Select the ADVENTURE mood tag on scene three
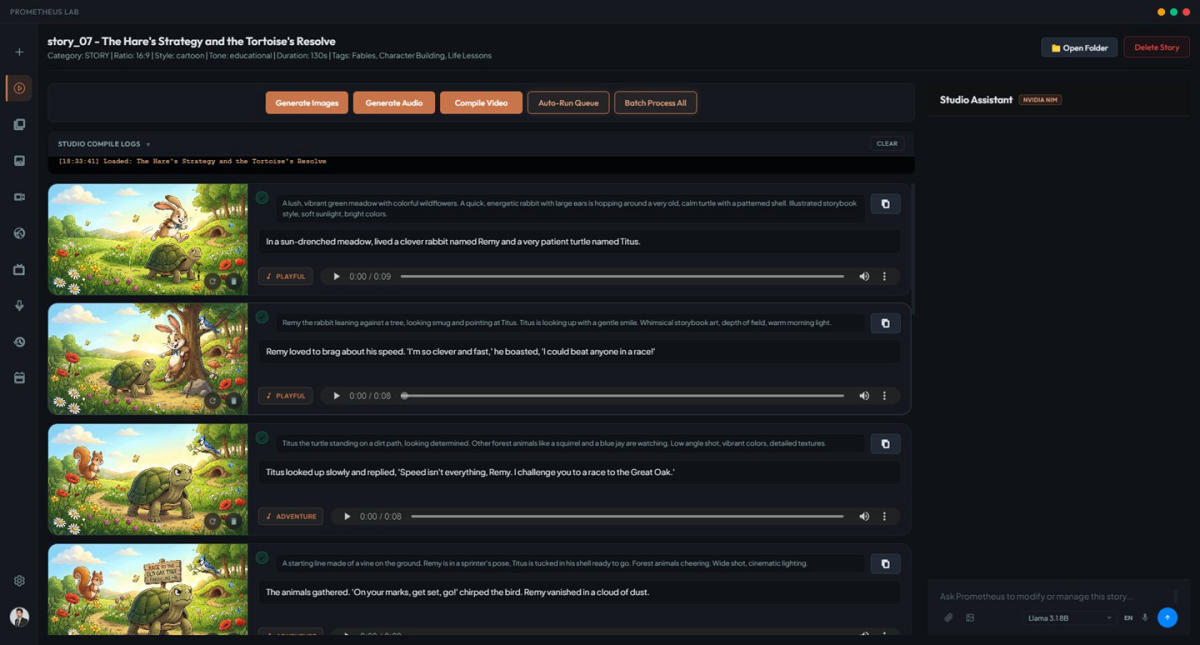 [290, 517]
